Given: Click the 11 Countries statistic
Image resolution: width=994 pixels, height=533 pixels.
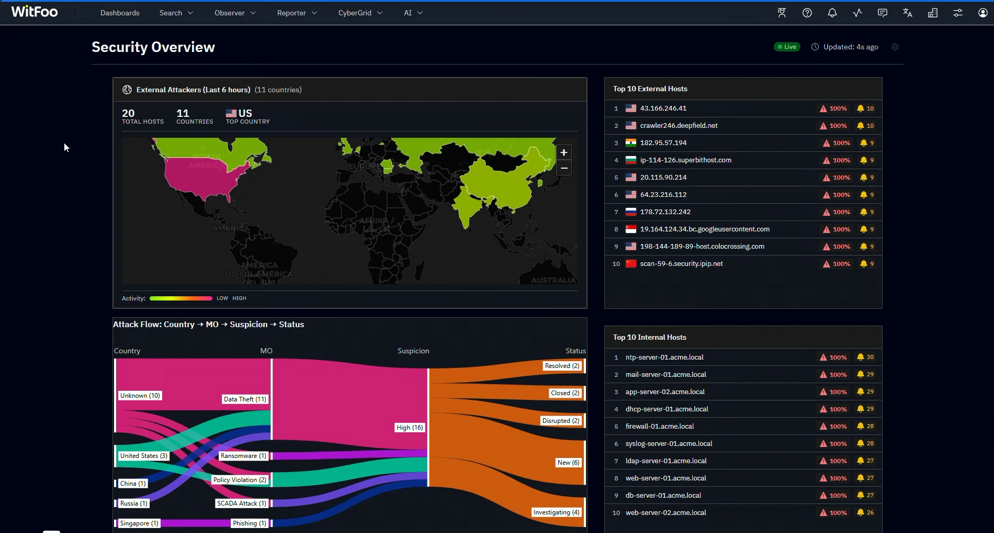Looking at the screenshot, I should point(195,116).
